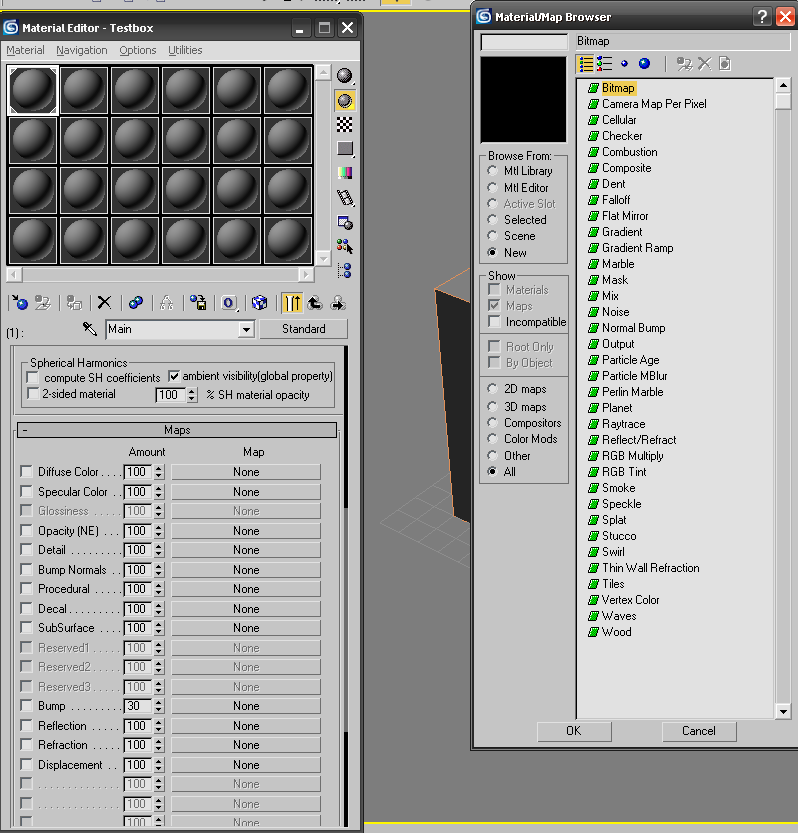Enable compute SH coefficients checkbox

[33, 377]
